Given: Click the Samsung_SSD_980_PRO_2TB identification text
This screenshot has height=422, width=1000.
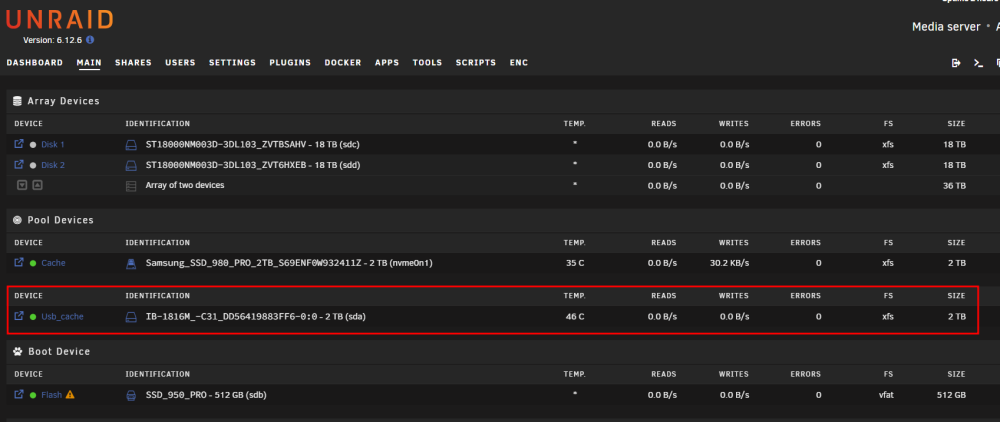Looking at the screenshot, I should (x=290, y=263).
